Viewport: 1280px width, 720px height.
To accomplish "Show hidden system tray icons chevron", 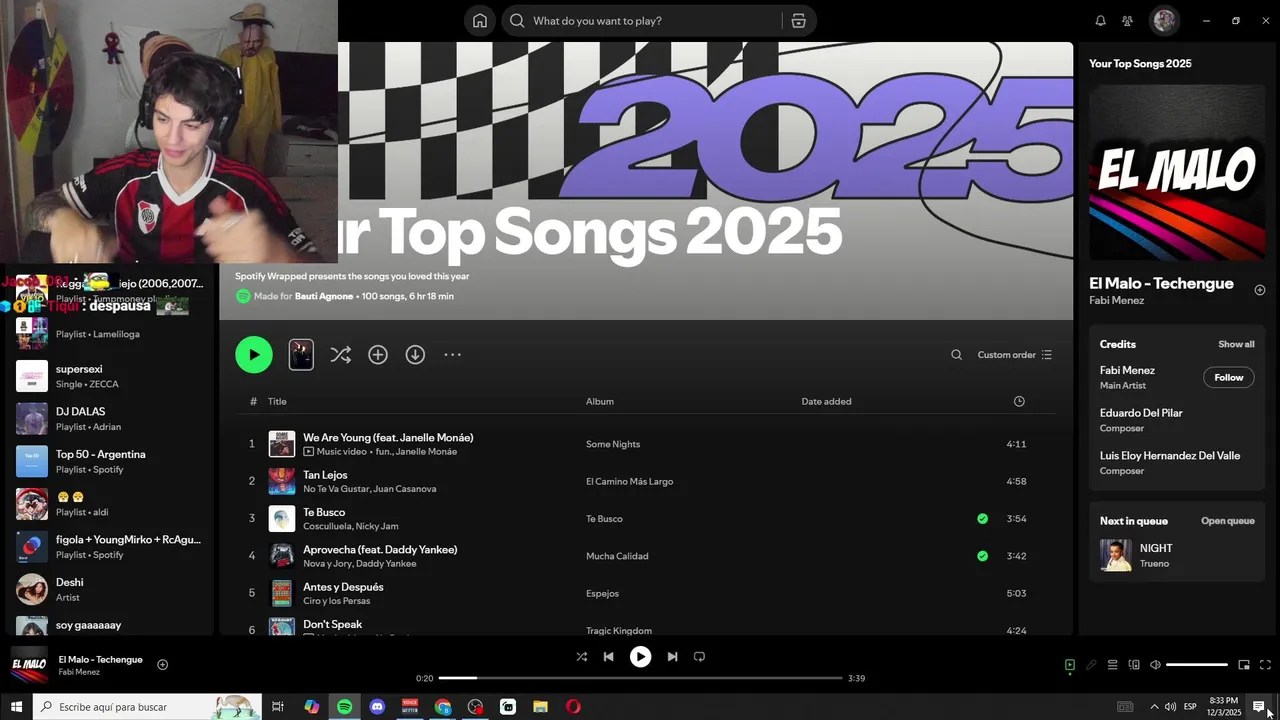I will pos(1154,707).
